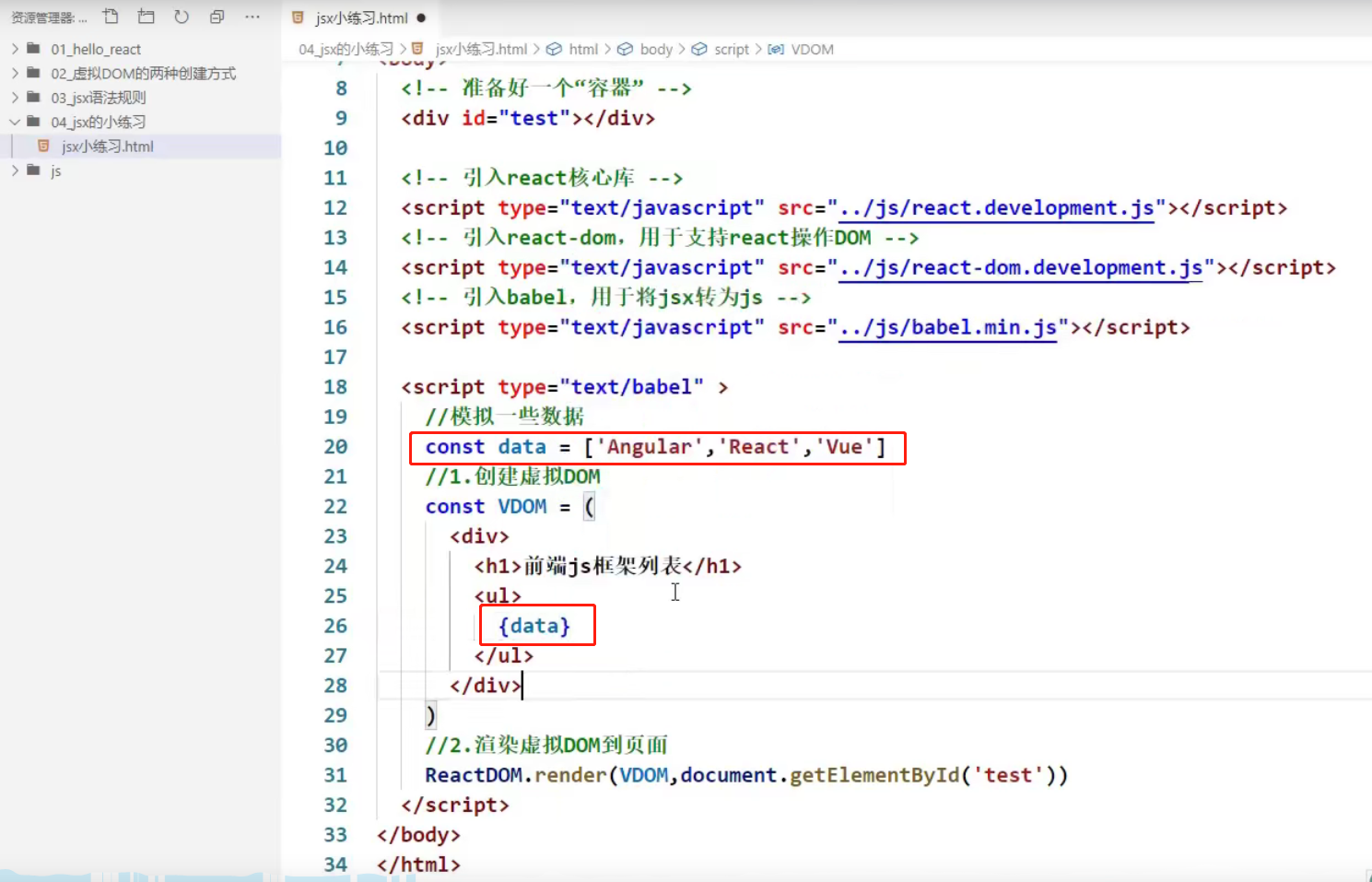Click the folder icon of 01_hello_react
Viewport: 1372px width, 882px height.
(33, 48)
